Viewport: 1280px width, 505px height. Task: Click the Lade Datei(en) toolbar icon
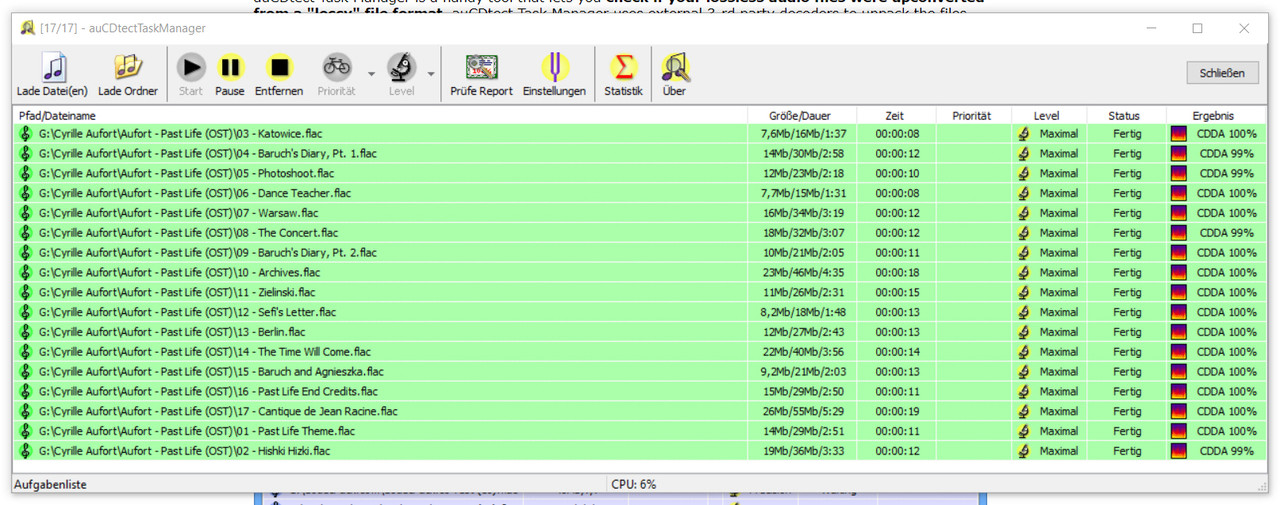[53, 68]
